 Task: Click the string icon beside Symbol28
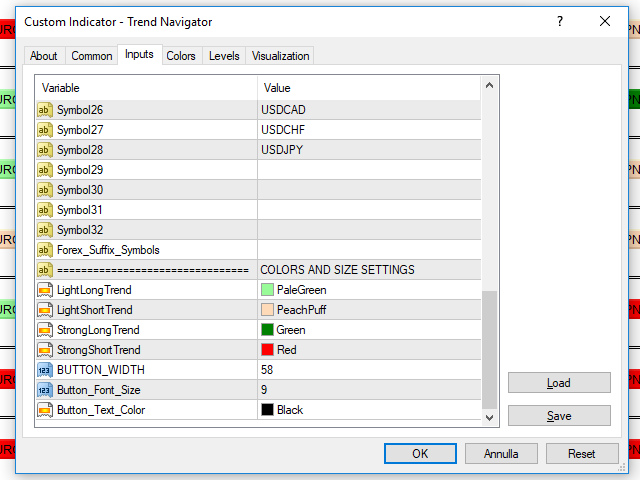click(x=45, y=150)
